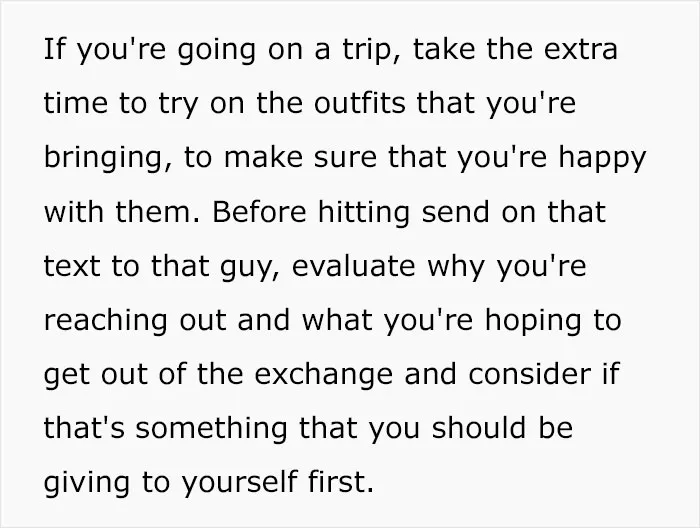Click the final word "first."
The height and width of the screenshot is (528, 700).
click(341, 482)
